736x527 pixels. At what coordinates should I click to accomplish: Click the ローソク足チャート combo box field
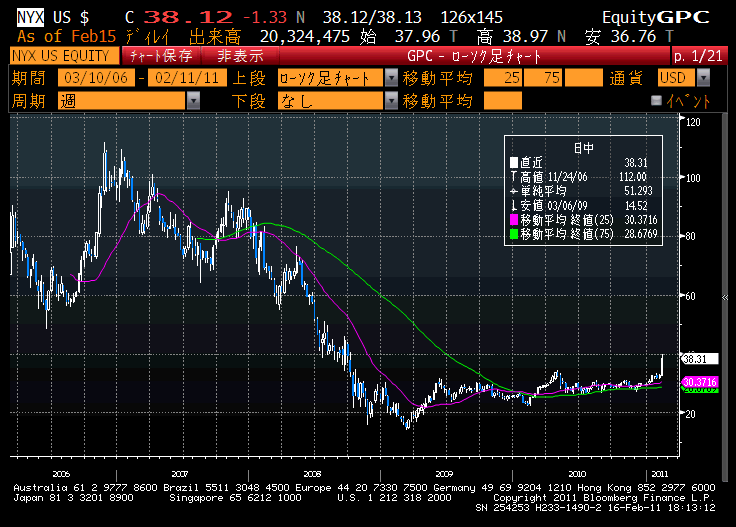tap(331, 77)
